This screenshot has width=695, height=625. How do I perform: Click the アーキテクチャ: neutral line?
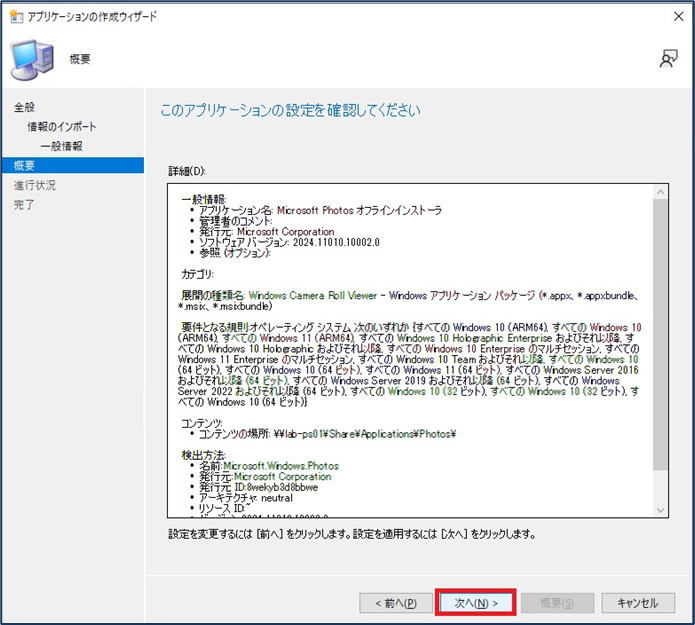coord(246,498)
